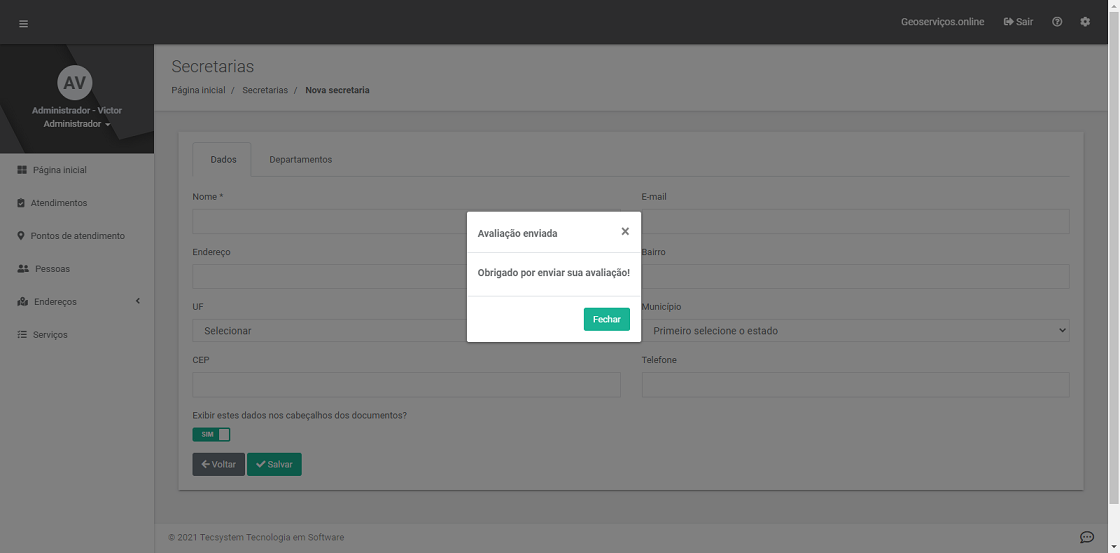This screenshot has width=1120, height=553.
Task: Close the Avaliação enviada dialog with X
Action: pyautogui.click(x=625, y=231)
